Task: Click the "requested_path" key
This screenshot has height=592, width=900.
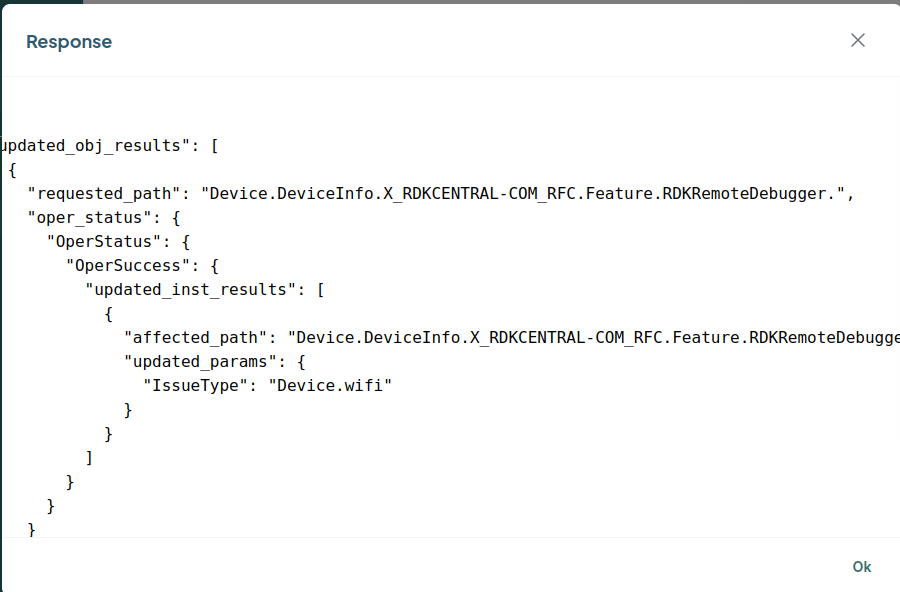Action: [x=104, y=194]
